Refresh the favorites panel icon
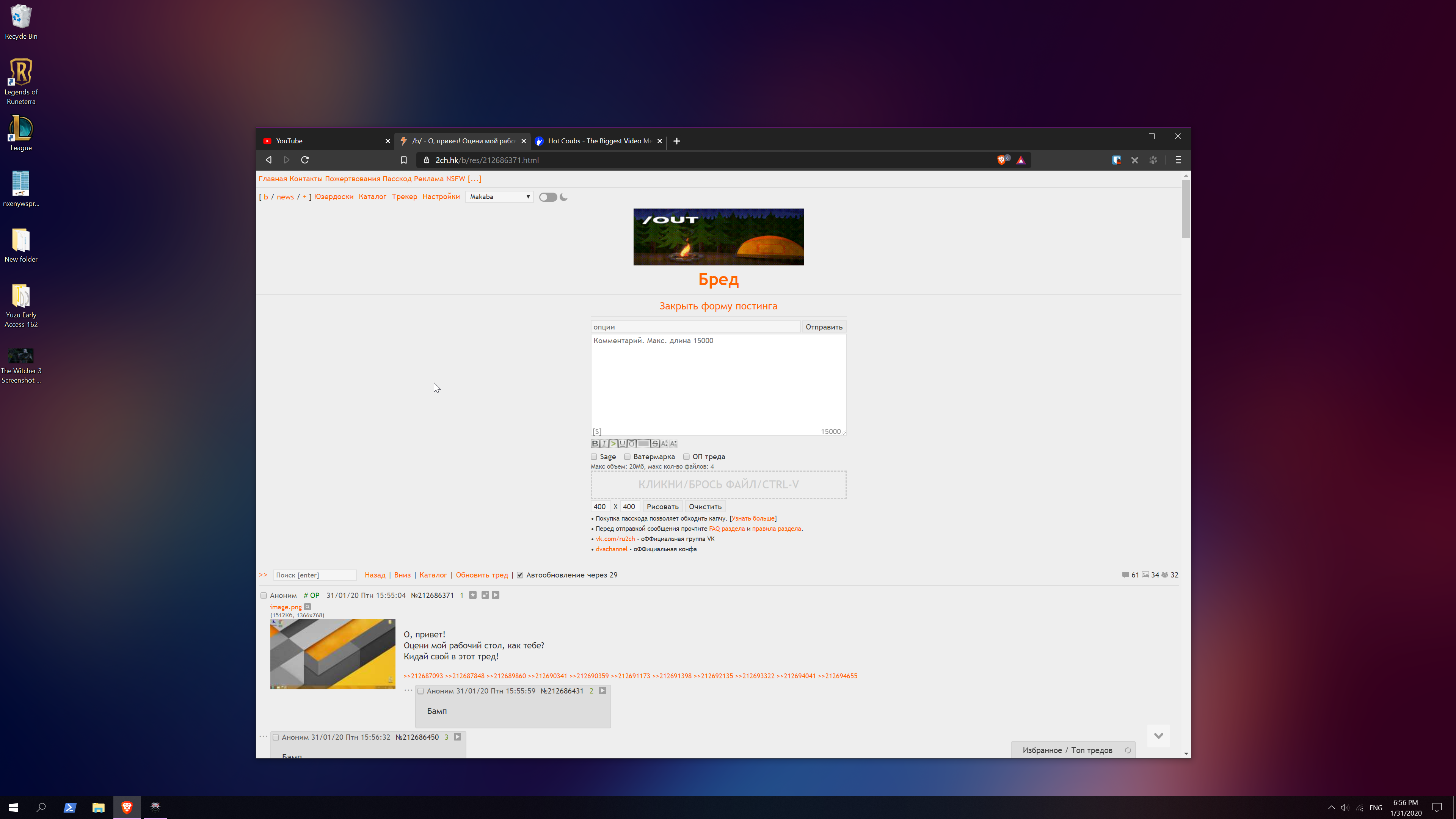 1128,751
